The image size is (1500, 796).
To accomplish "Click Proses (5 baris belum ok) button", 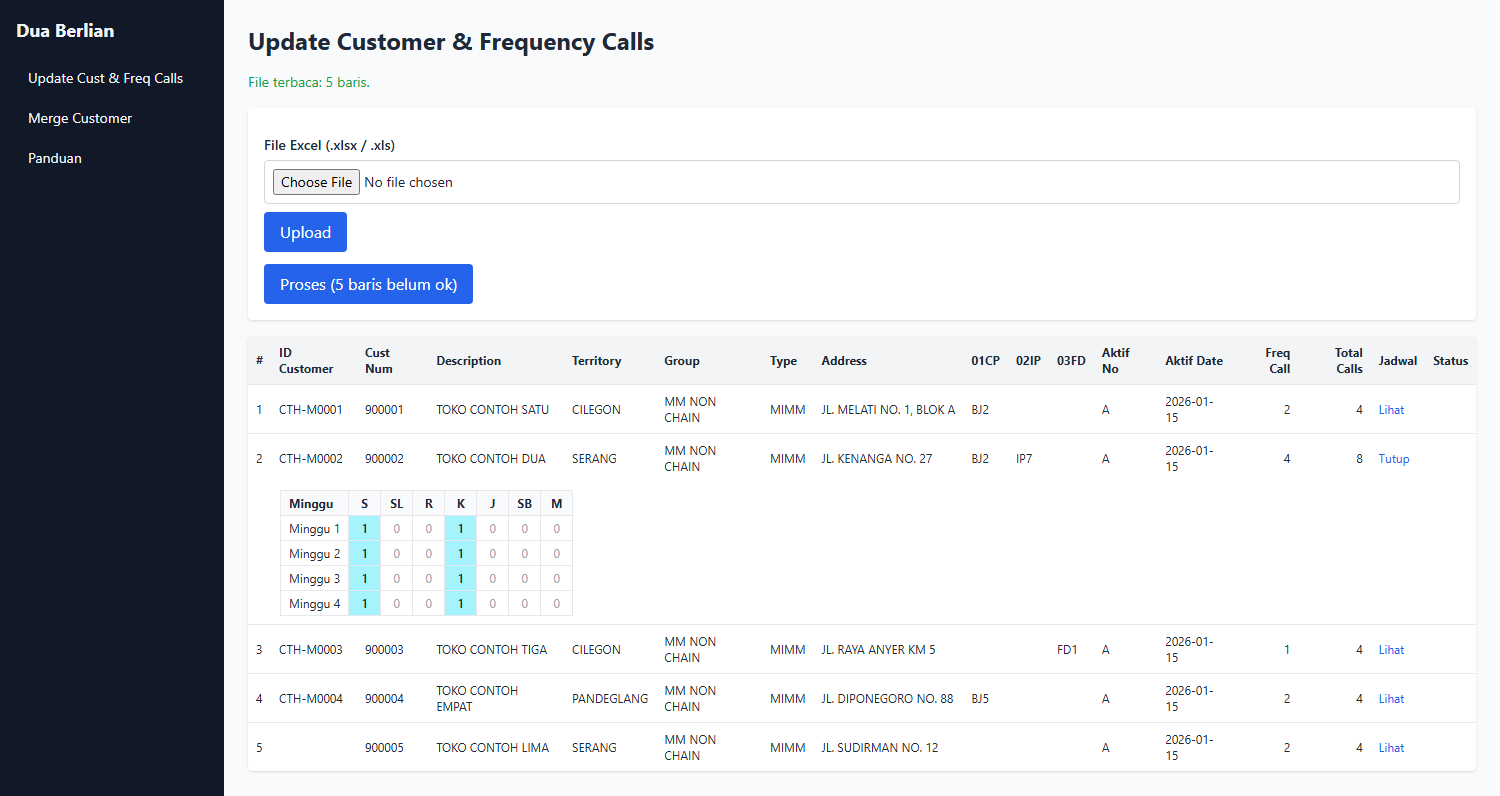I will [368, 284].
